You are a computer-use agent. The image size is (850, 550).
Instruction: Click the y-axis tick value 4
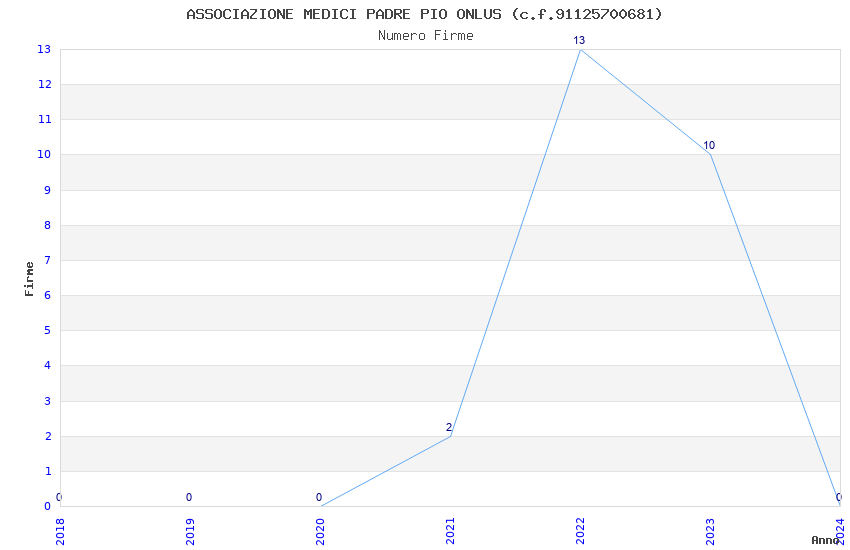48,366
